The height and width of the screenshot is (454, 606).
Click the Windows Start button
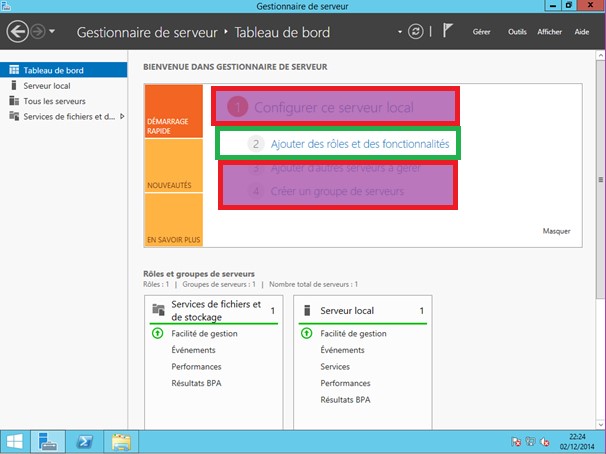(16, 440)
